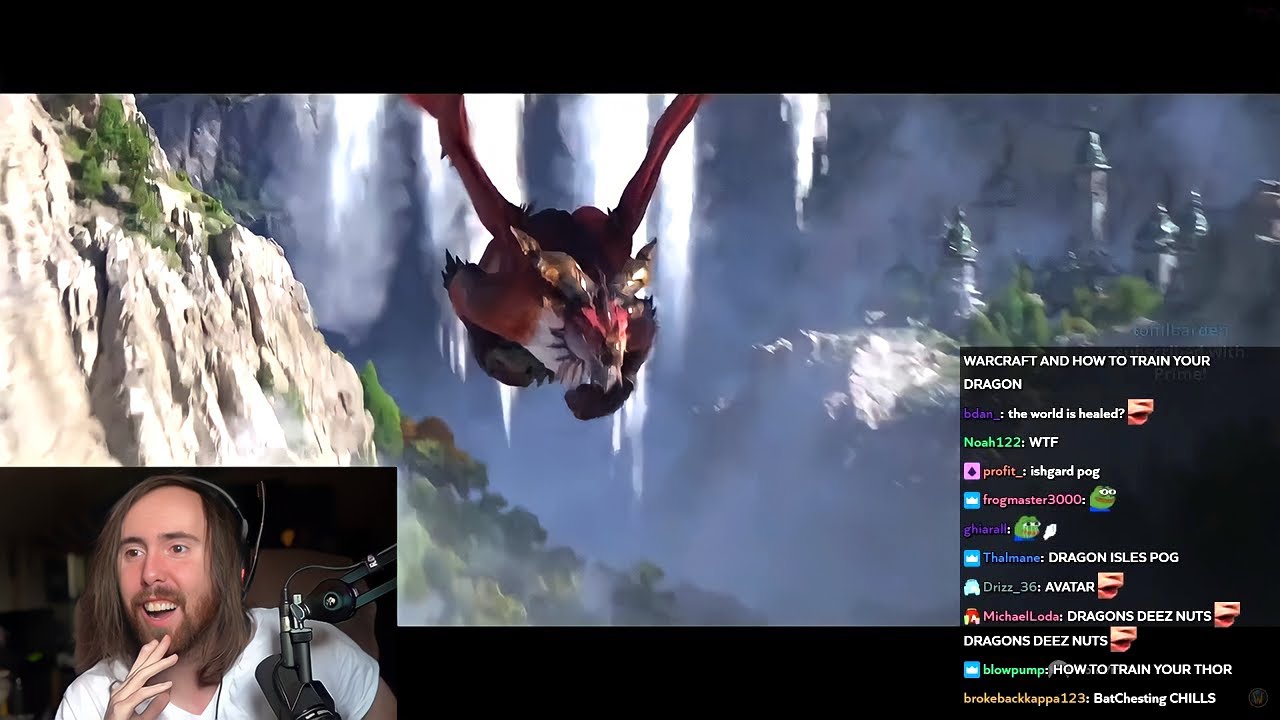1280x720 pixels.
Task: Click the Pepe emote in ghiarall's message
Action: [1027, 527]
